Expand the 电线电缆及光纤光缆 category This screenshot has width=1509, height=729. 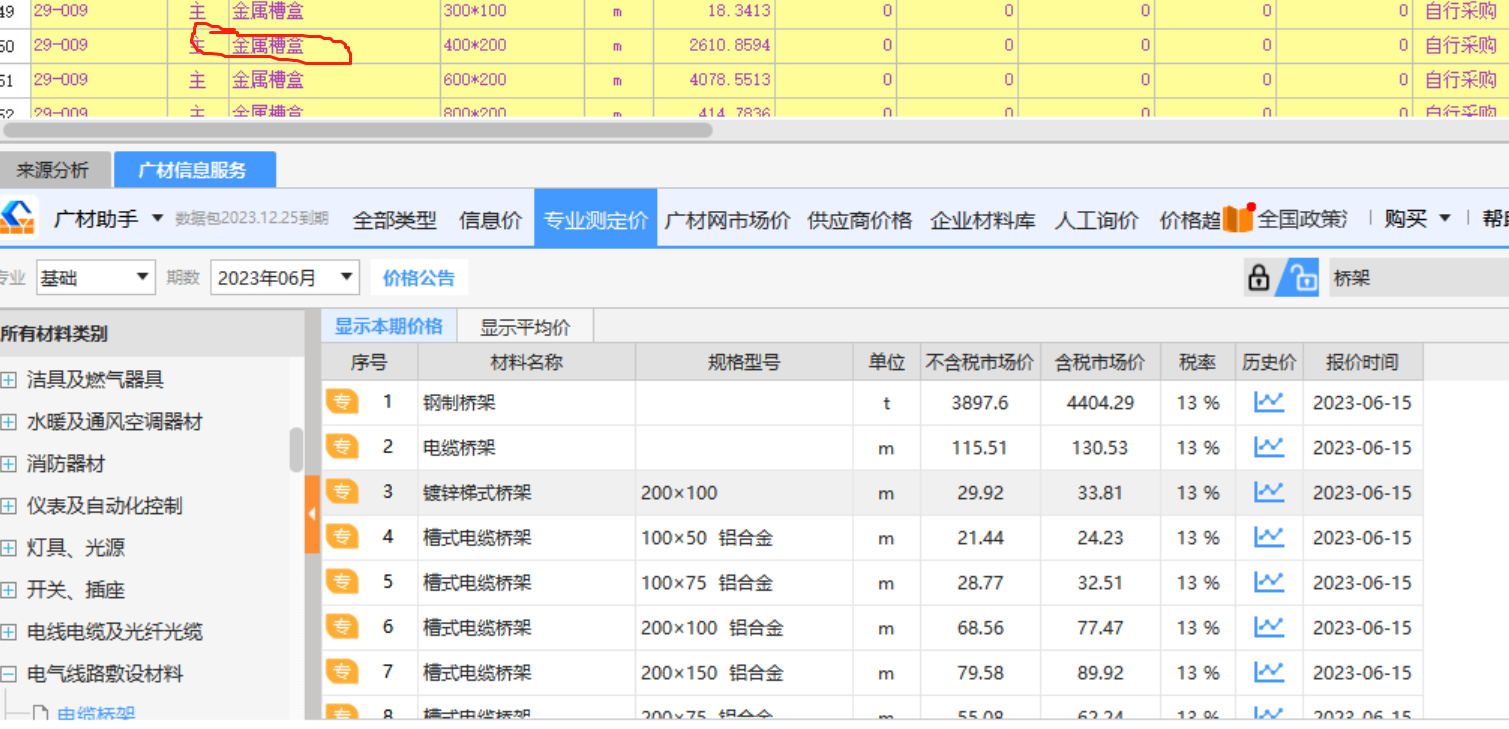8,632
